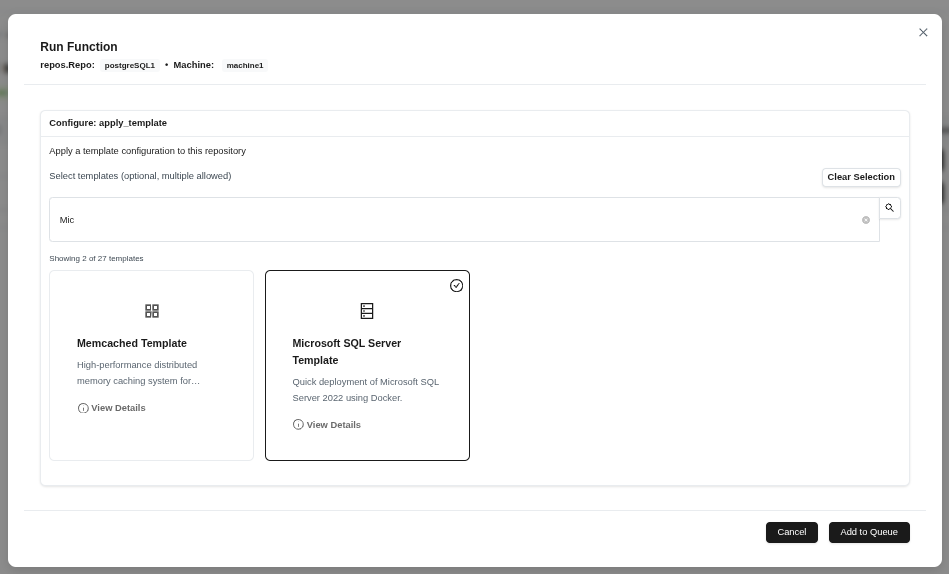949x574 pixels.
Task: Click the Microsoft SQL Server database icon
Action: 367,311
